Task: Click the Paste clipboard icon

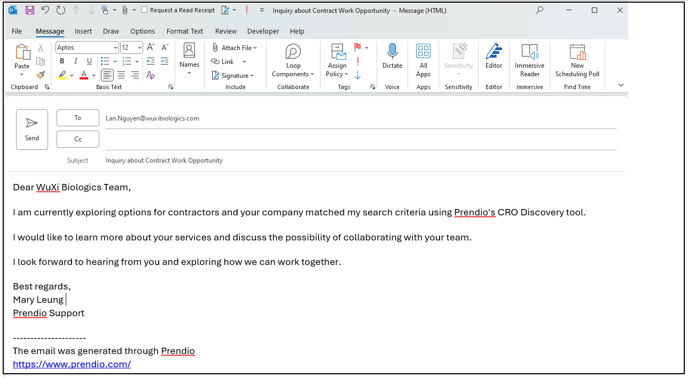Action: click(x=22, y=52)
